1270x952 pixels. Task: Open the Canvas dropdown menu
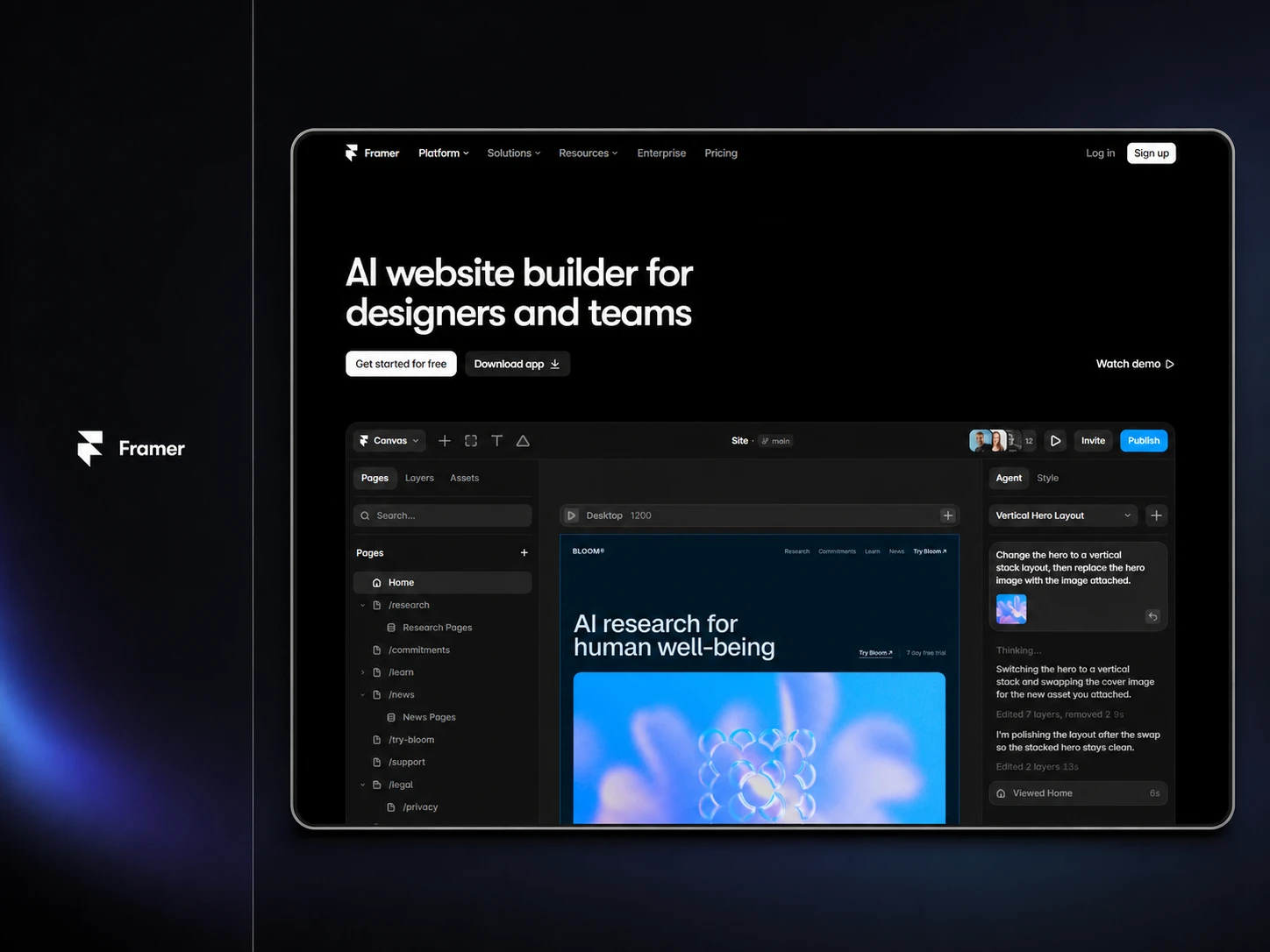(x=390, y=441)
